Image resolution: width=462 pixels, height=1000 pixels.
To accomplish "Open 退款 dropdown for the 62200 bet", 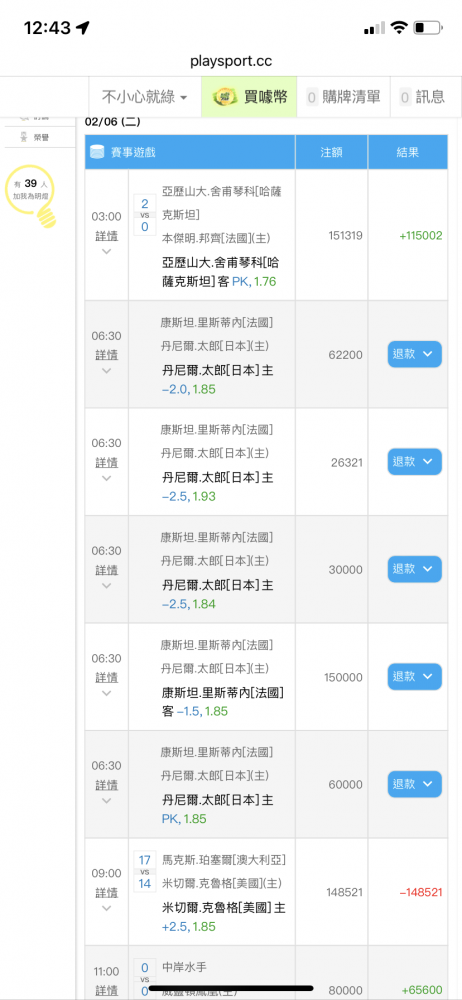I will (415, 354).
